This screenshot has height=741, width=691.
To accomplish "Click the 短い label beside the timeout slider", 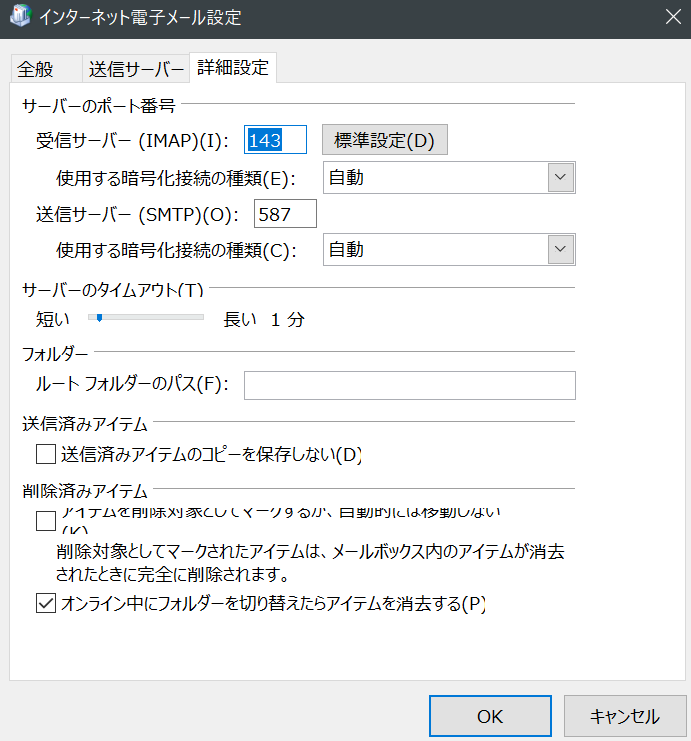I will click(52, 319).
